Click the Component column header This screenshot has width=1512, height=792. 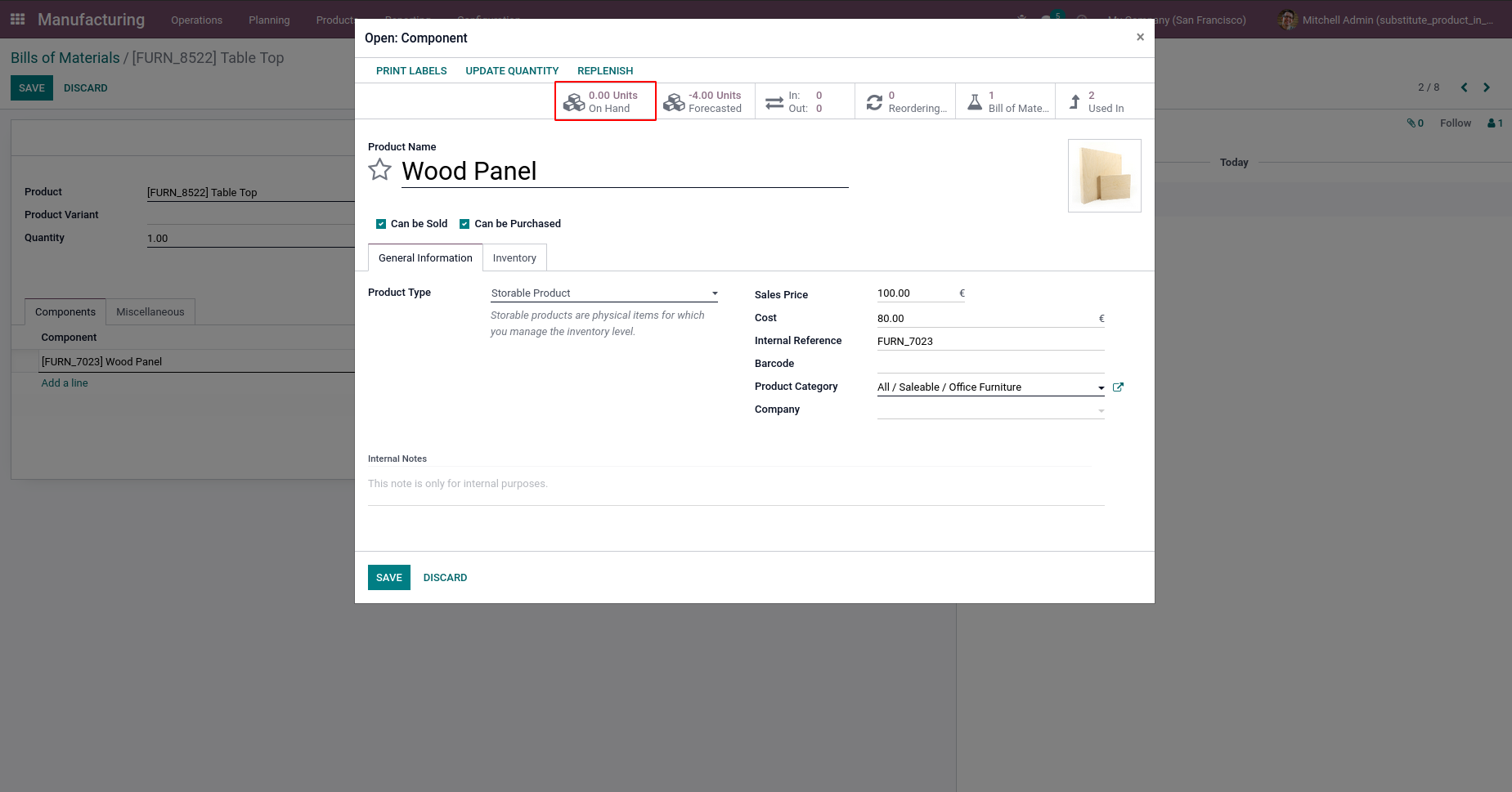tap(69, 338)
